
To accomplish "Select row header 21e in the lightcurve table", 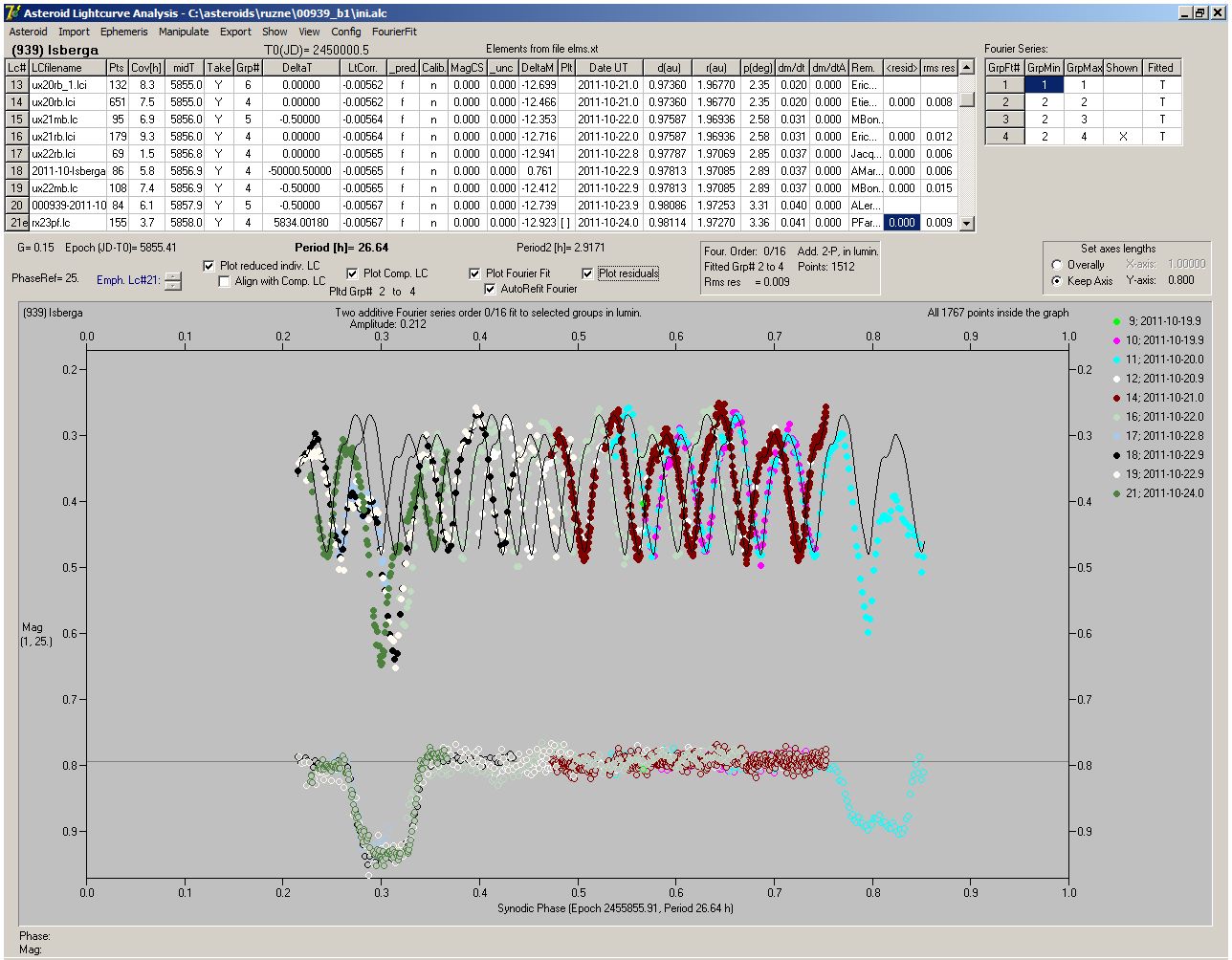I will tap(17, 223).
